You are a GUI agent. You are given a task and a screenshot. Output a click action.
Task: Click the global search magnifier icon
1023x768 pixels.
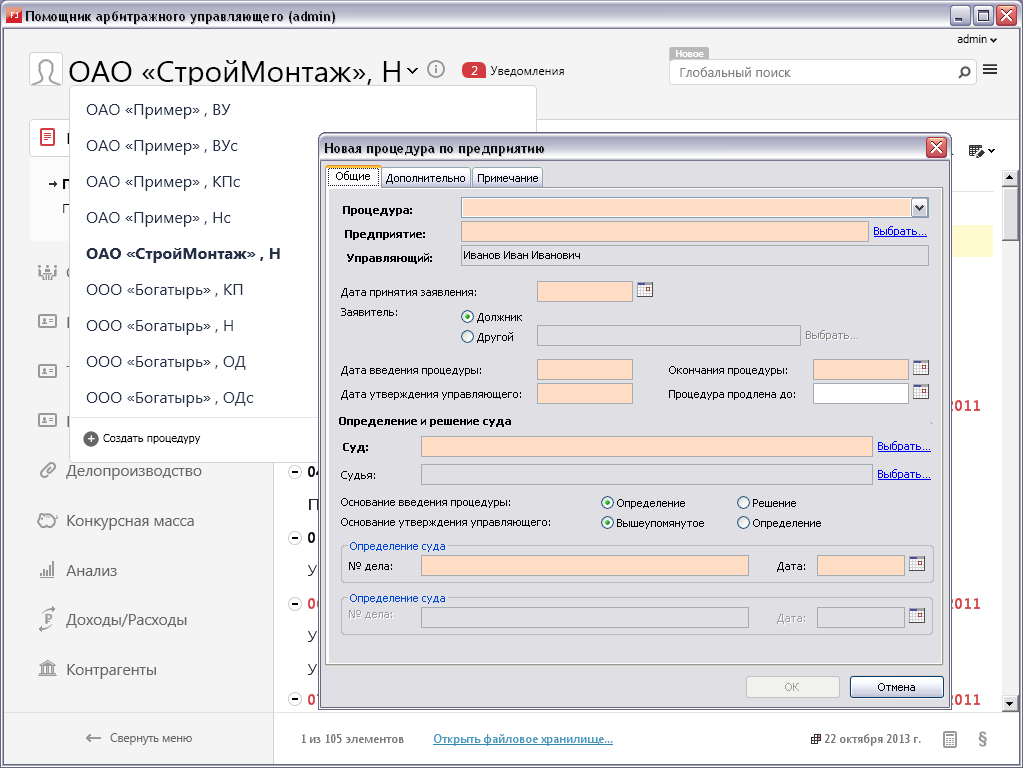pyautogui.click(x=964, y=72)
